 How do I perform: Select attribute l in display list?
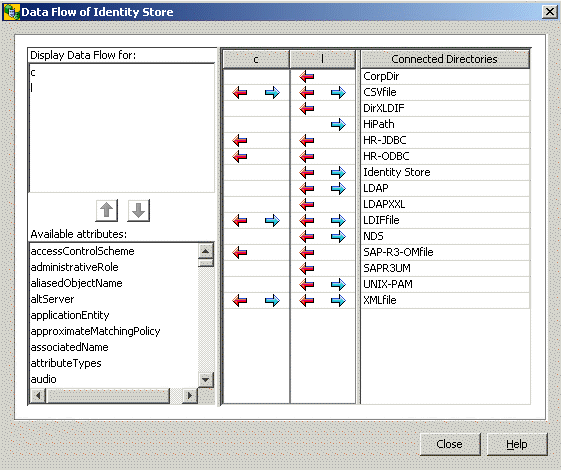[x=32, y=88]
